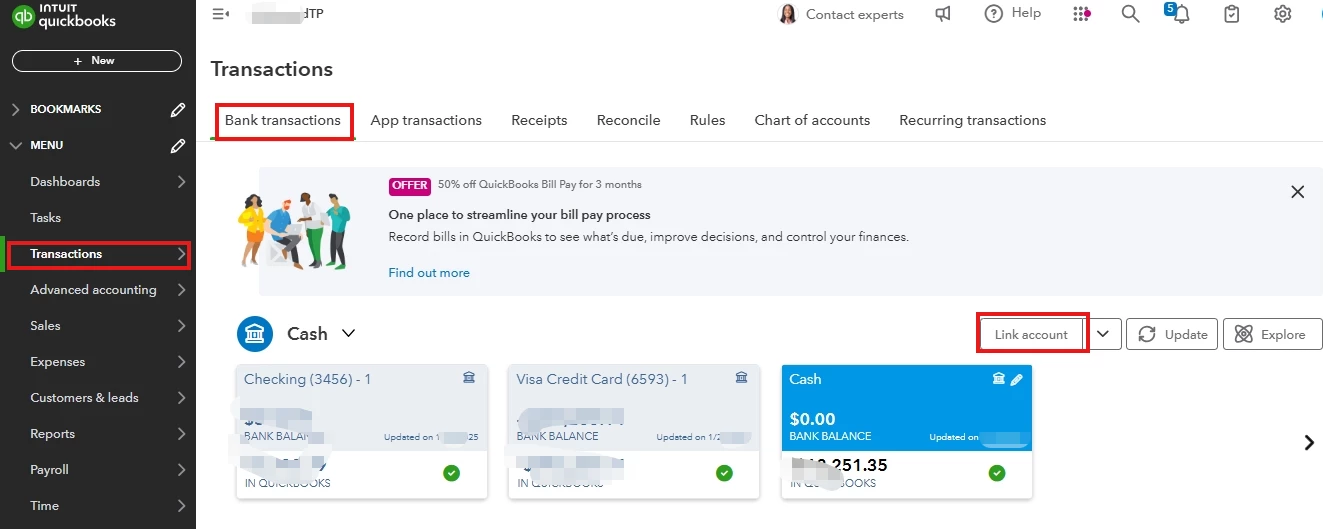Dismiss the Bill Pay offer banner

[1297, 192]
